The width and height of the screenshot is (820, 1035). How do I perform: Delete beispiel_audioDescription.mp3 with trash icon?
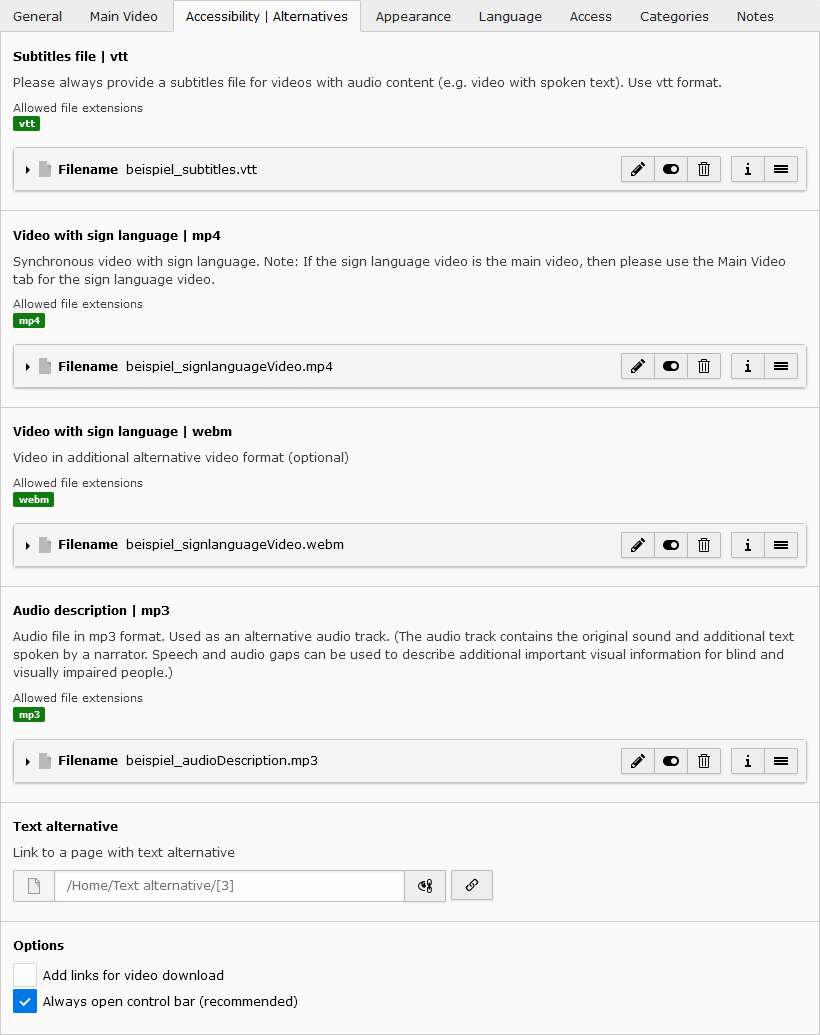click(x=704, y=761)
